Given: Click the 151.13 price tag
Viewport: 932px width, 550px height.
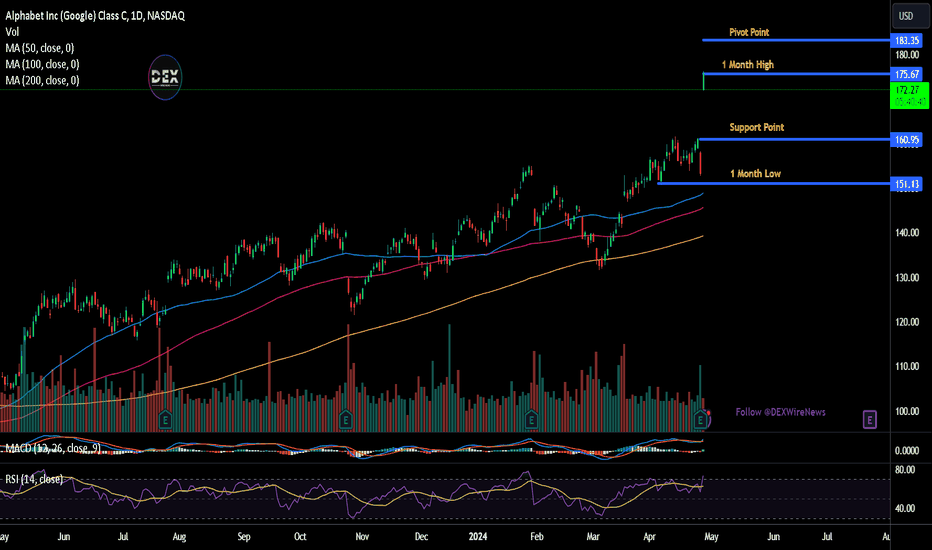Looking at the screenshot, I should coord(907,184).
